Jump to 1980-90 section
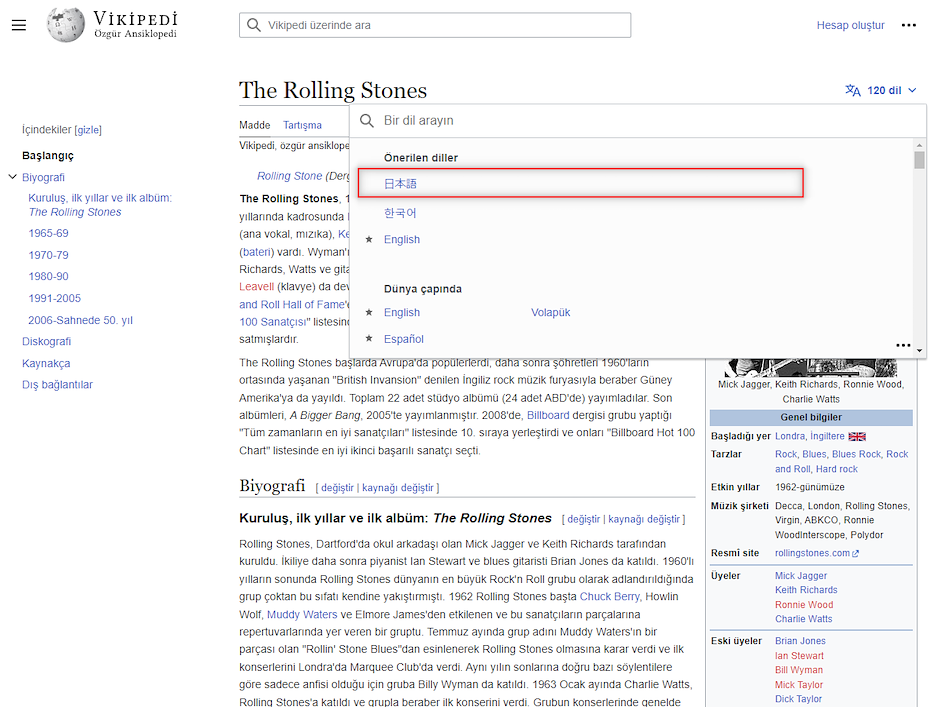 48,277
